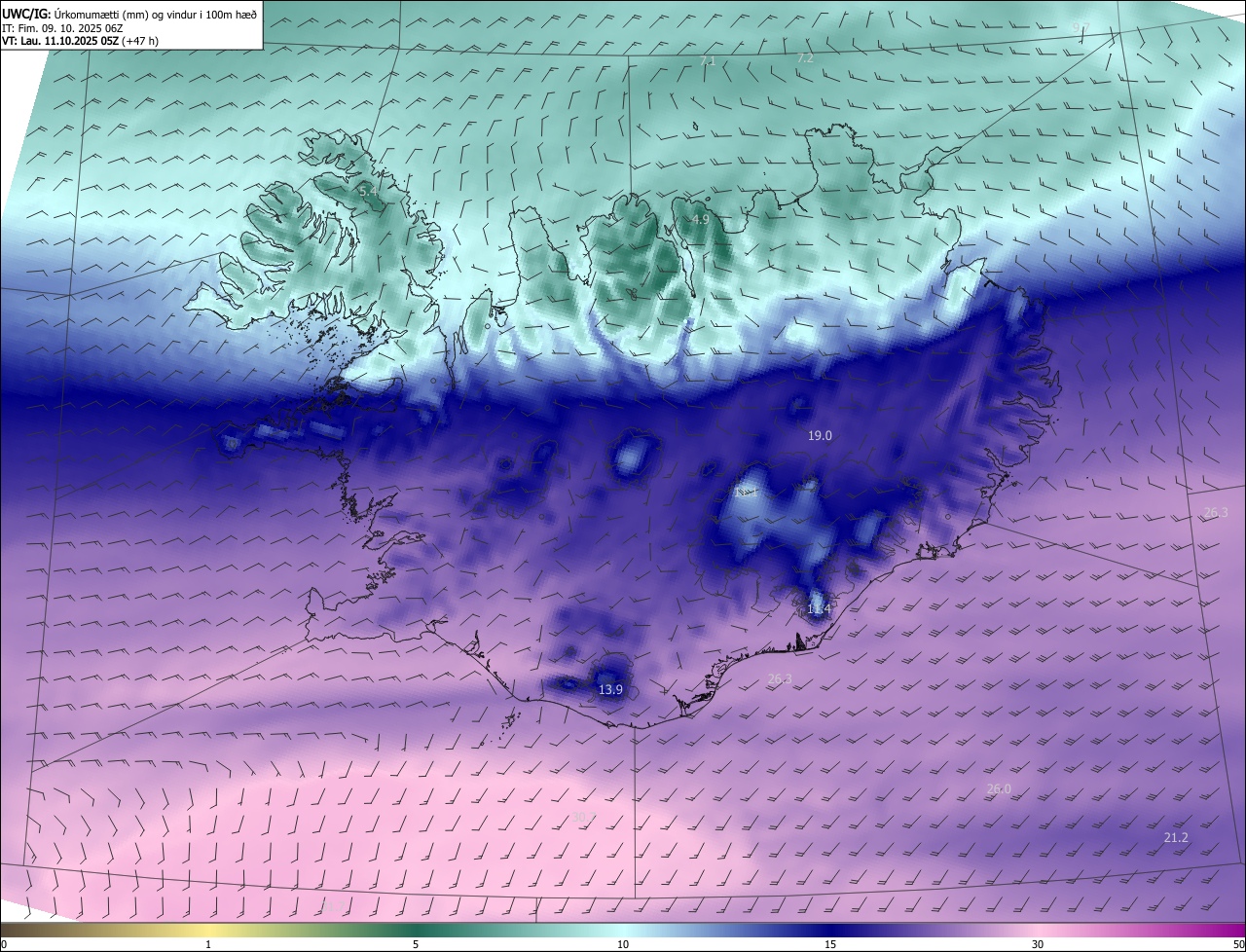Click the colour scale tick labelled 50

pos(1238,944)
